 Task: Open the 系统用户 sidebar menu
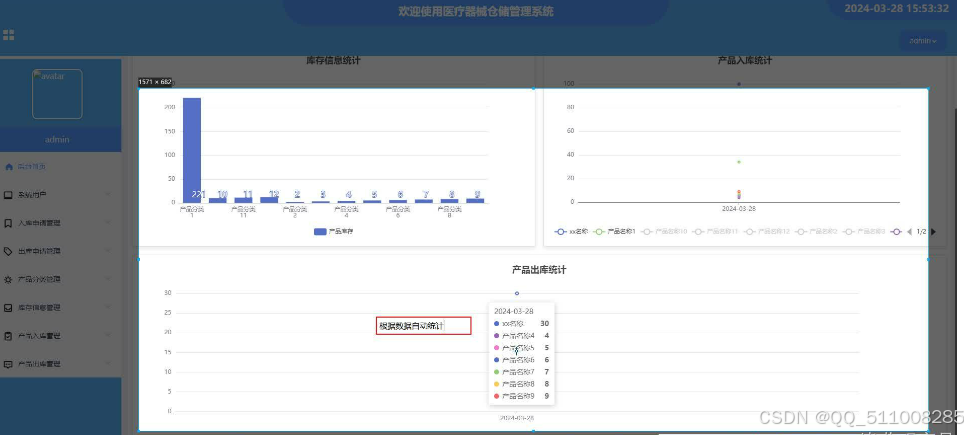pos(60,195)
